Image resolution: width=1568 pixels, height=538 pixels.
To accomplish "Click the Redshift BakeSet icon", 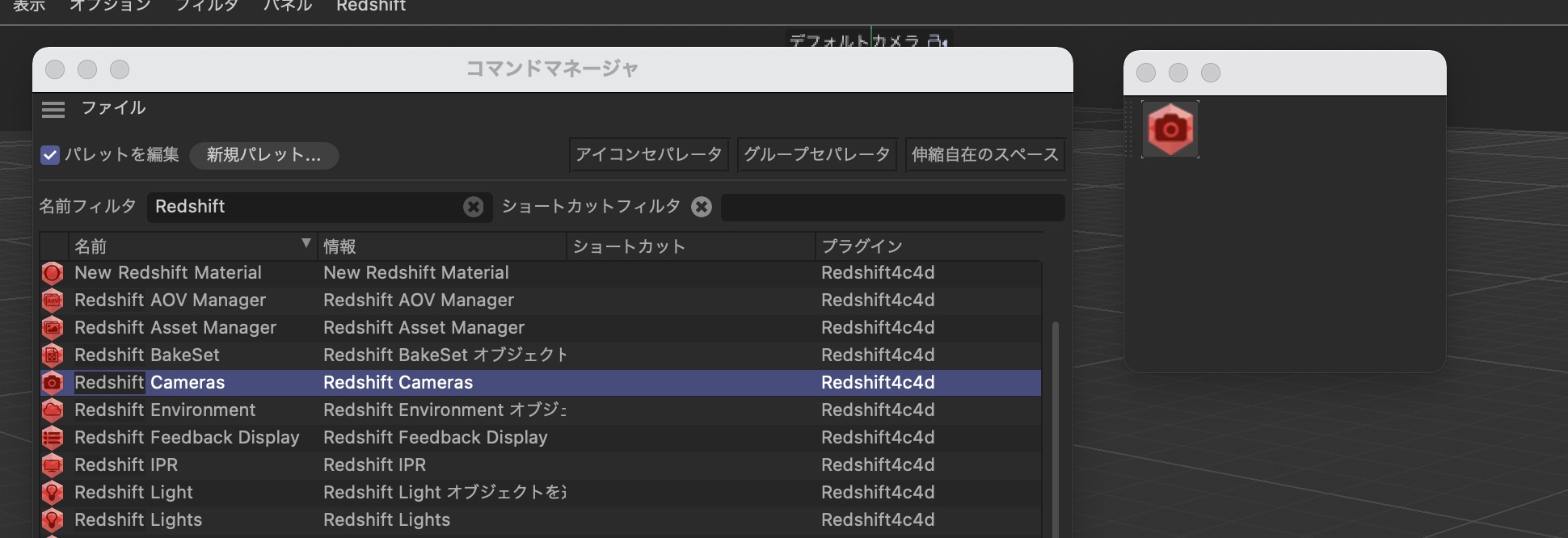I will coord(53,355).
